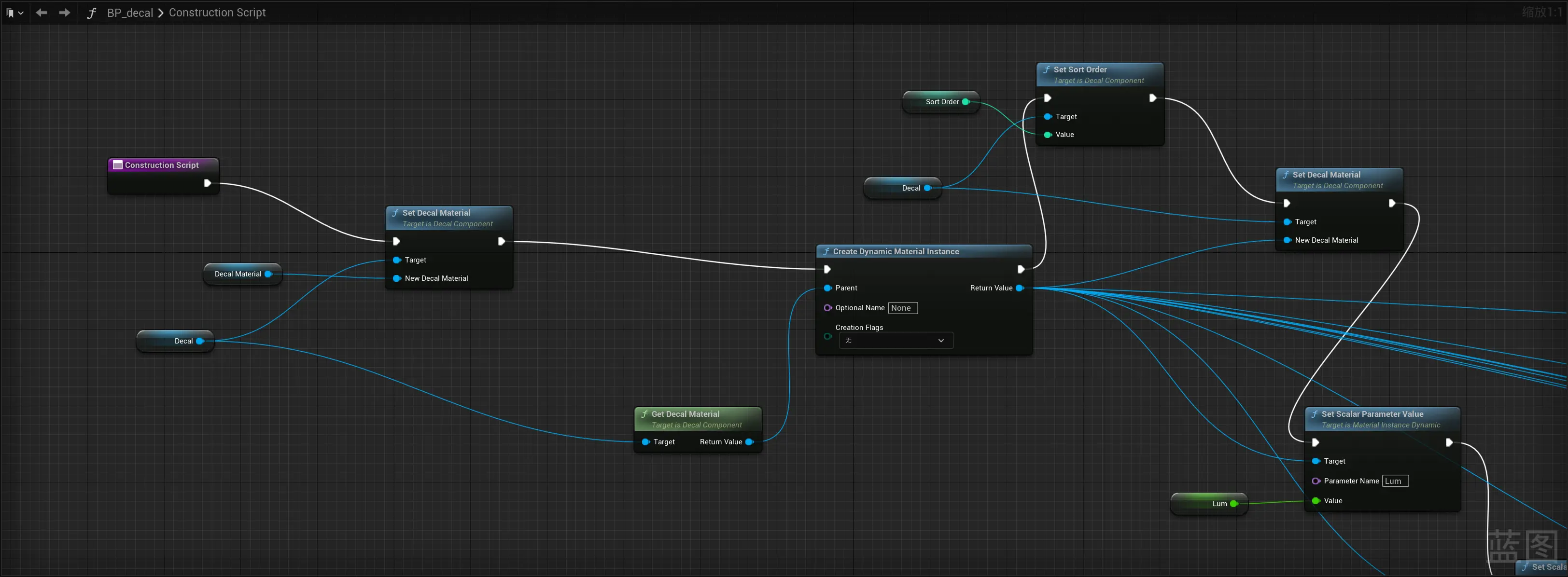Click the Optional Name input field

point(902,308)
